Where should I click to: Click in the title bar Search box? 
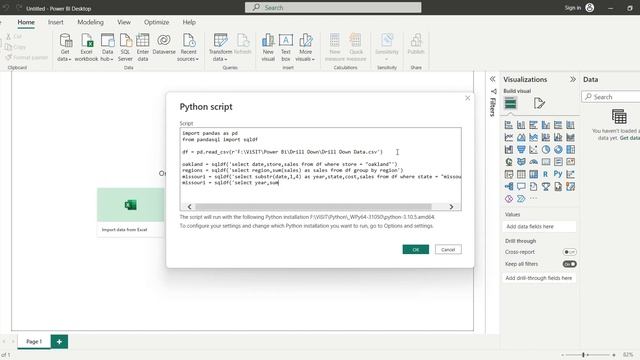333,7
